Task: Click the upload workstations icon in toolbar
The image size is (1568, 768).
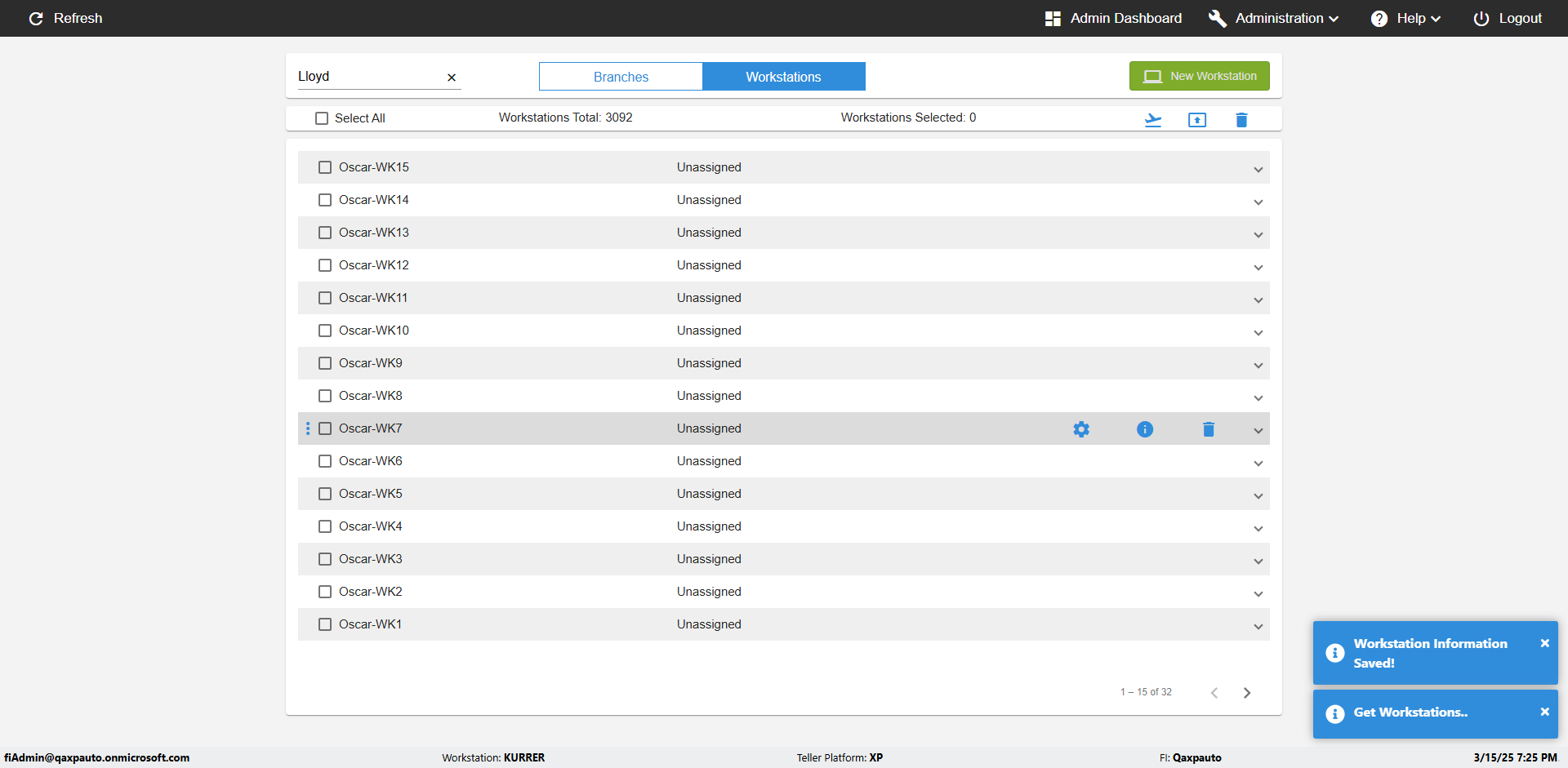Action: tap(1197, 120)
